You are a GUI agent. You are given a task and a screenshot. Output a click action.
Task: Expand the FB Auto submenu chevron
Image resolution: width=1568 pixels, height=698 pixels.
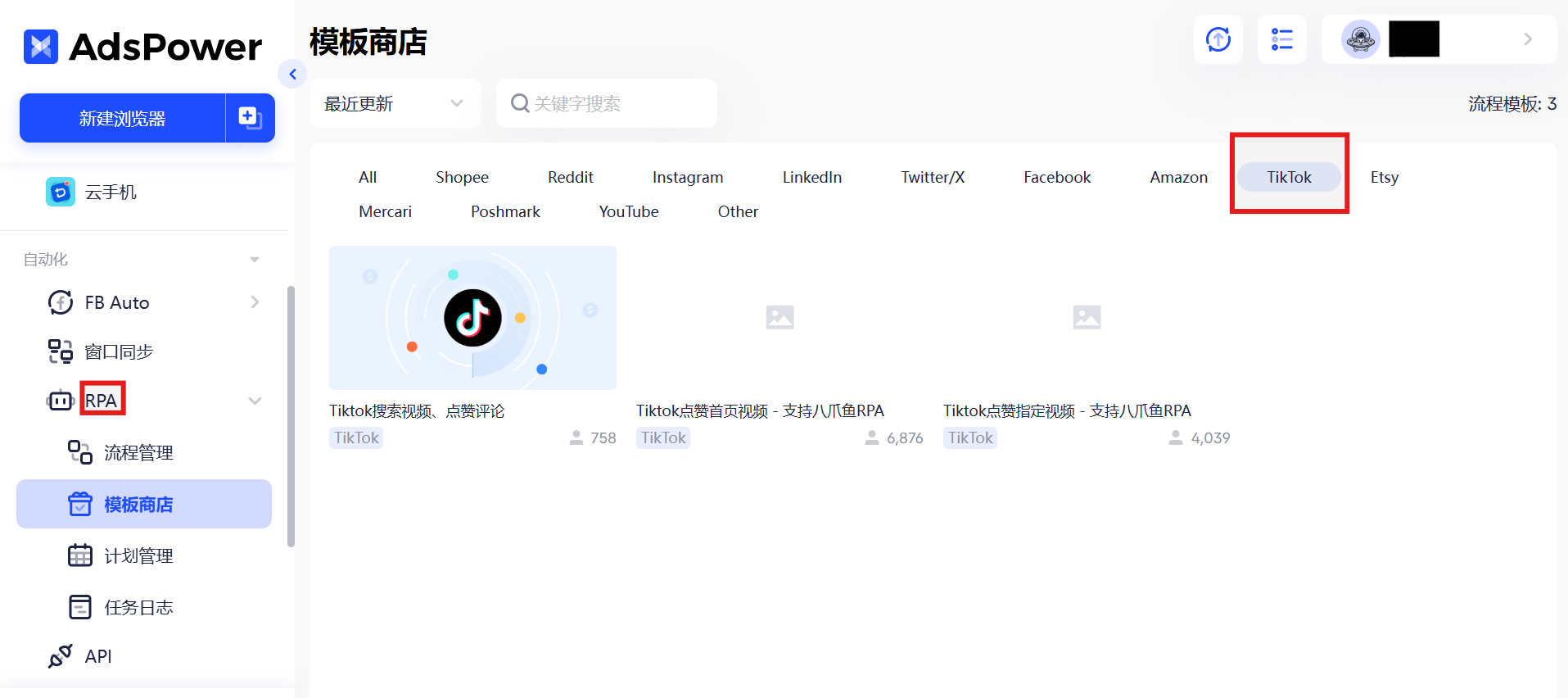click(255, 302)
